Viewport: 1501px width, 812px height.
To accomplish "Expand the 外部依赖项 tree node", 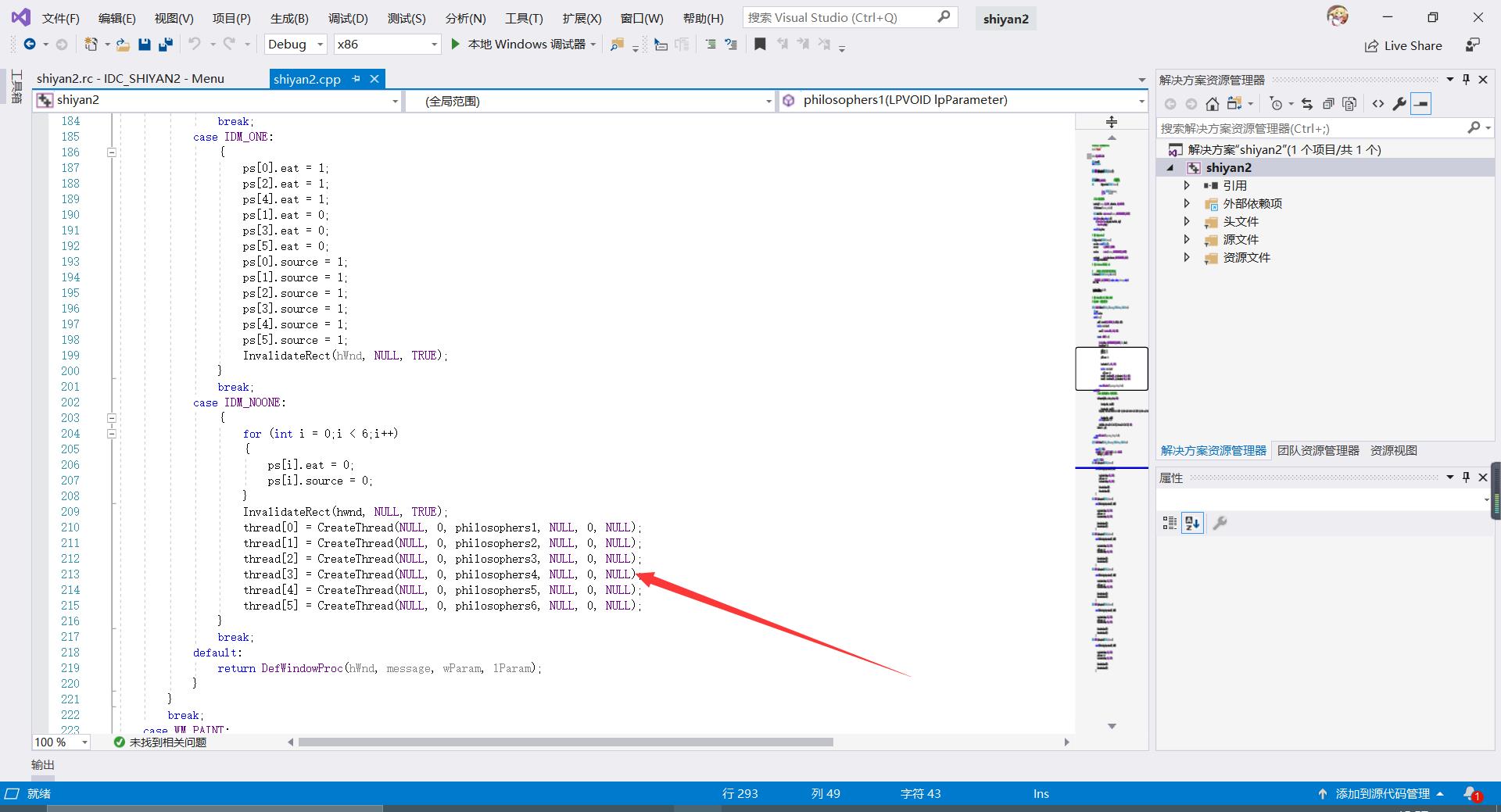I will (1187, 204).
